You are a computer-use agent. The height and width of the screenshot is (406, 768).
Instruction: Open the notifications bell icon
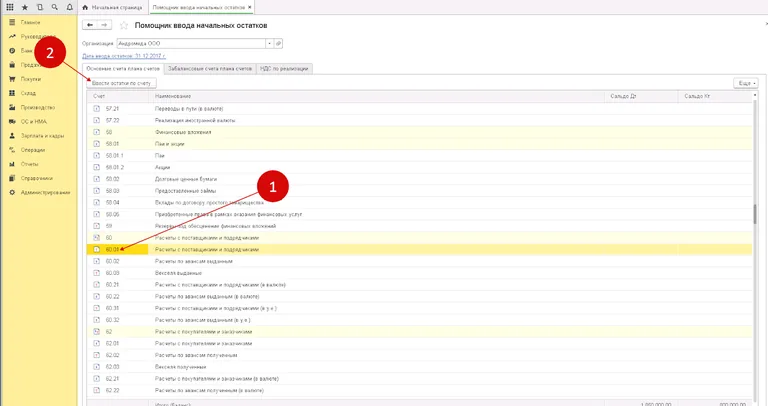pos(67,7)
